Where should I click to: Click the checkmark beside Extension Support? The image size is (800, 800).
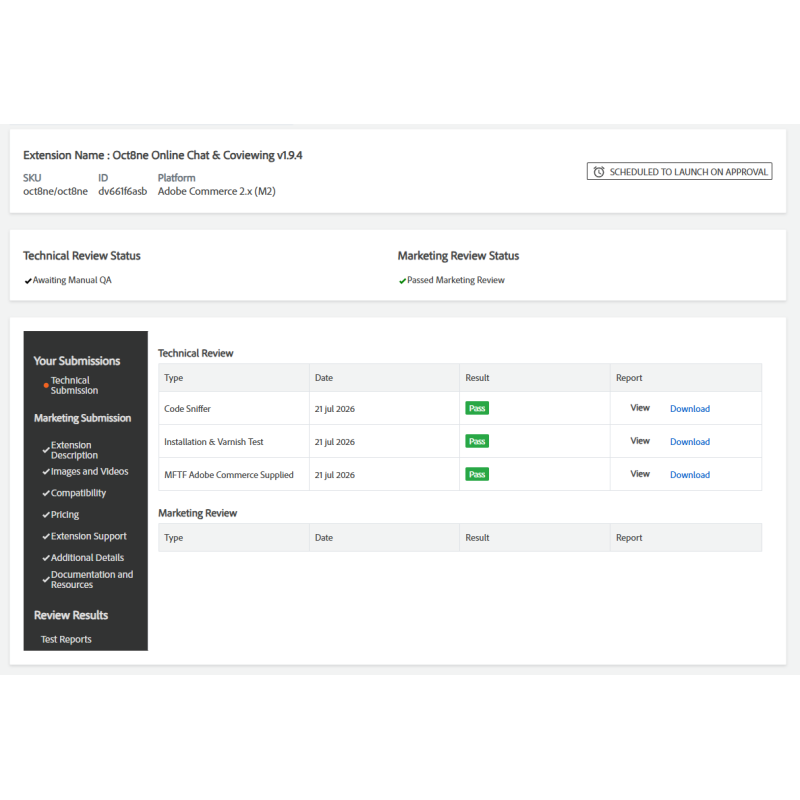click(46, 537)
